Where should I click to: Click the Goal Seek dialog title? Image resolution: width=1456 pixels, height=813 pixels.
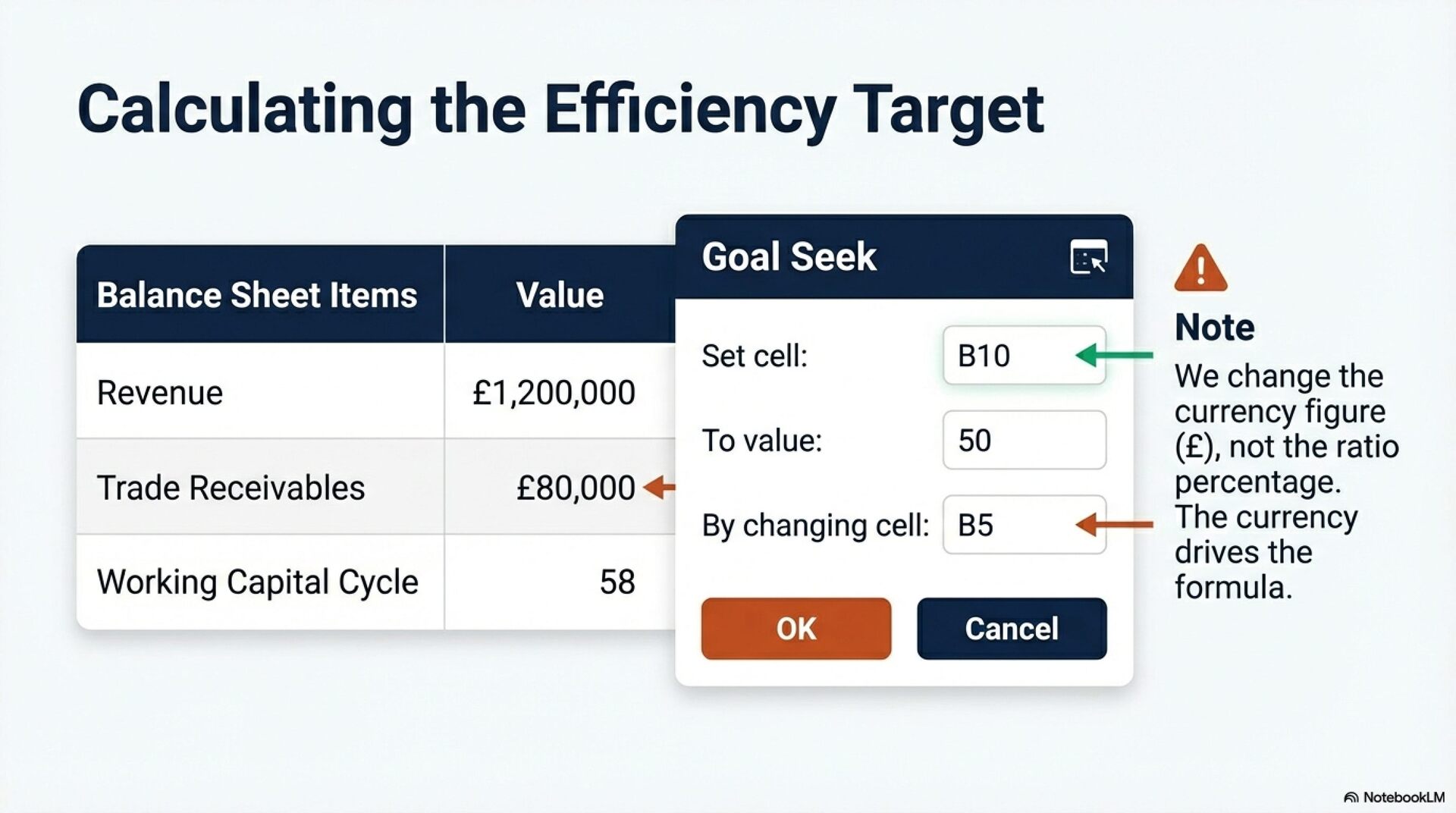coord(789,257)
